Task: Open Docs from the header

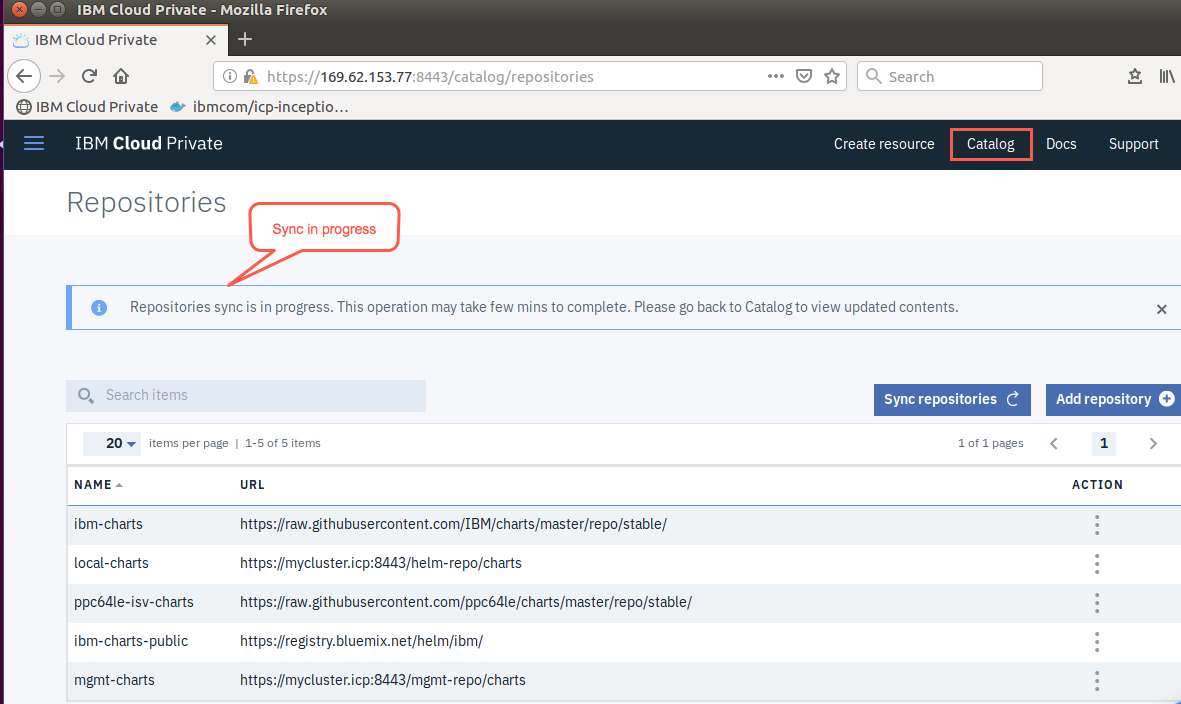Action: tap(1060, 144)
